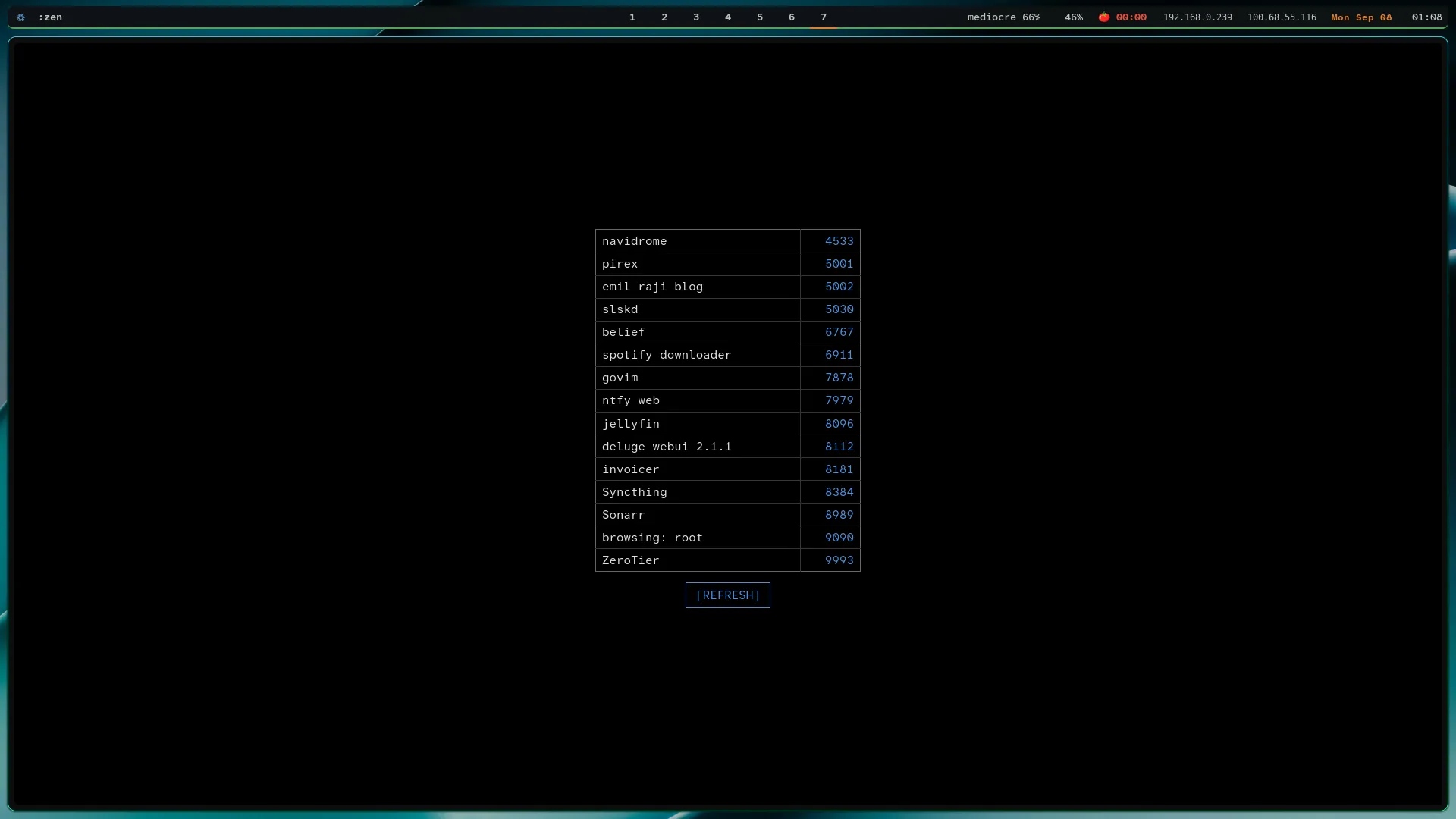Switch to workspace 3
Screen dimensions: 1456x819
click(x=696, y=17)
